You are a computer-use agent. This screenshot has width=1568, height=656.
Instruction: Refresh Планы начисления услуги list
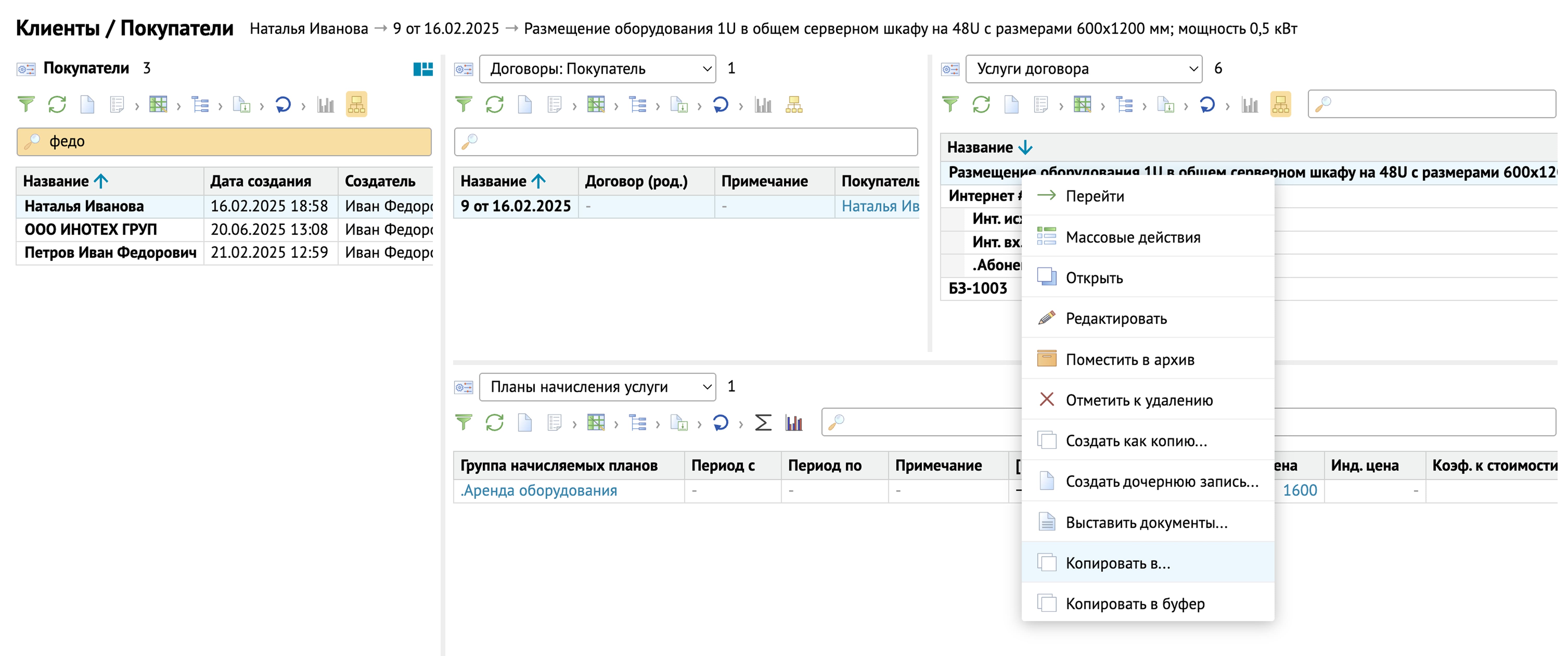click(495, 422)
